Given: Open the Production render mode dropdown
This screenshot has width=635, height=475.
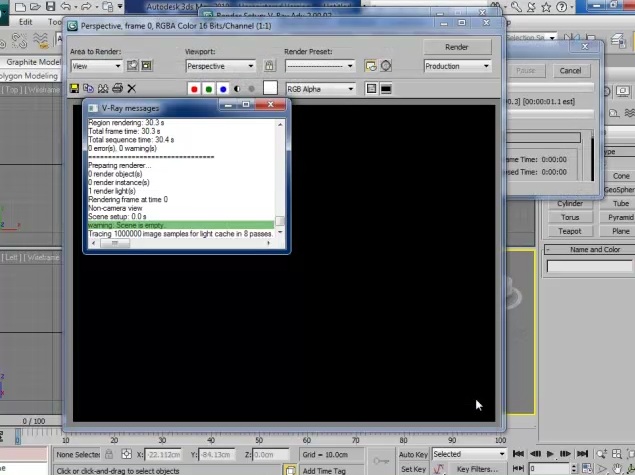Looking at the screenshot, I should 457,66.
